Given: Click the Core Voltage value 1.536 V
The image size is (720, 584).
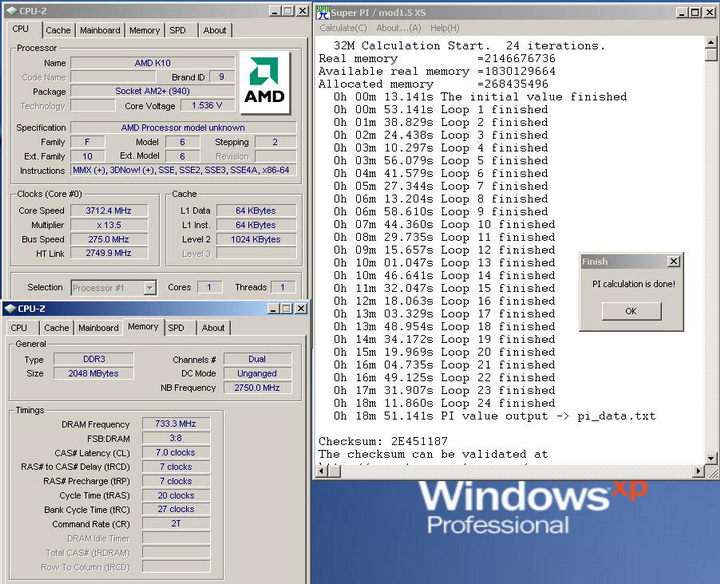Looking at the screenshot, I should point(207,106).
